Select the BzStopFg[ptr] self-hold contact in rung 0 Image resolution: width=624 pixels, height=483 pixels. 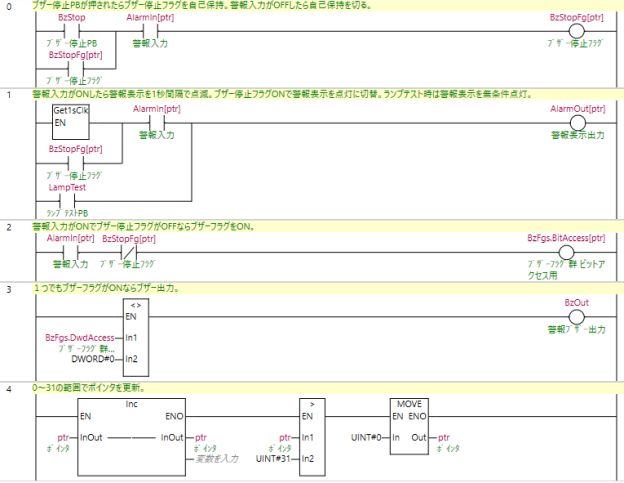76,69
